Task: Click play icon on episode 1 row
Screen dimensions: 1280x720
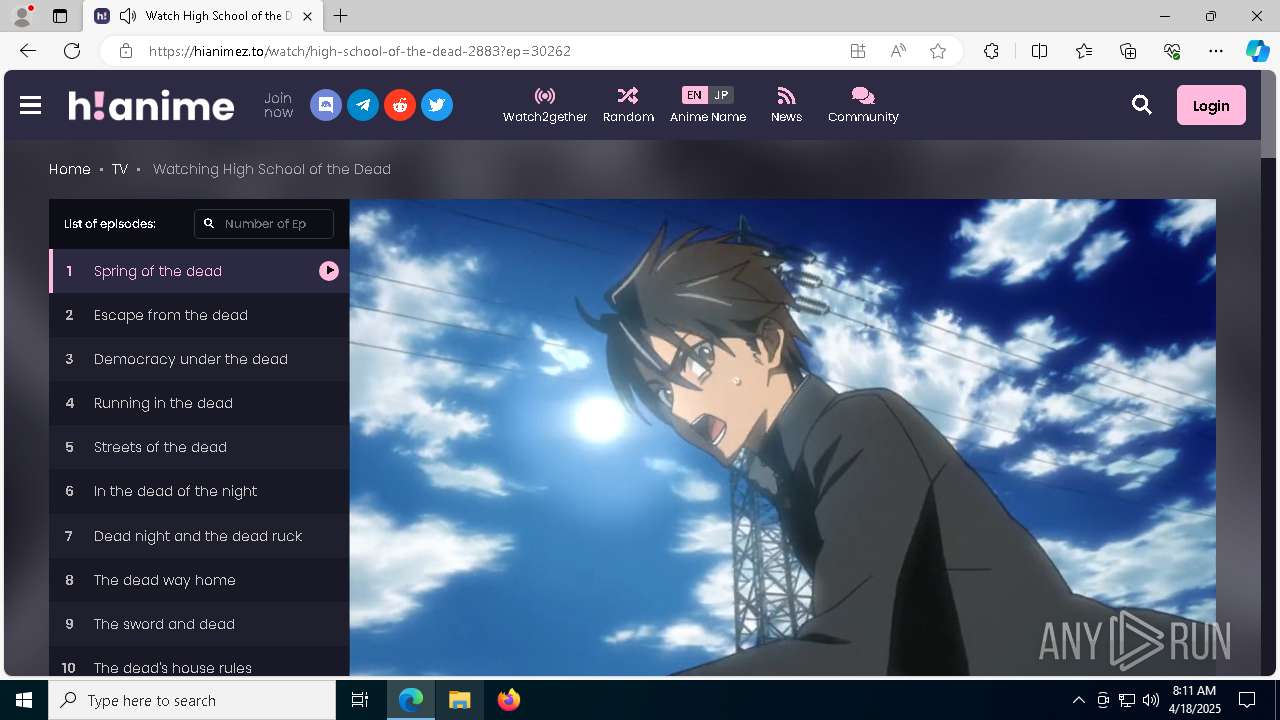Action: point(329,271)
